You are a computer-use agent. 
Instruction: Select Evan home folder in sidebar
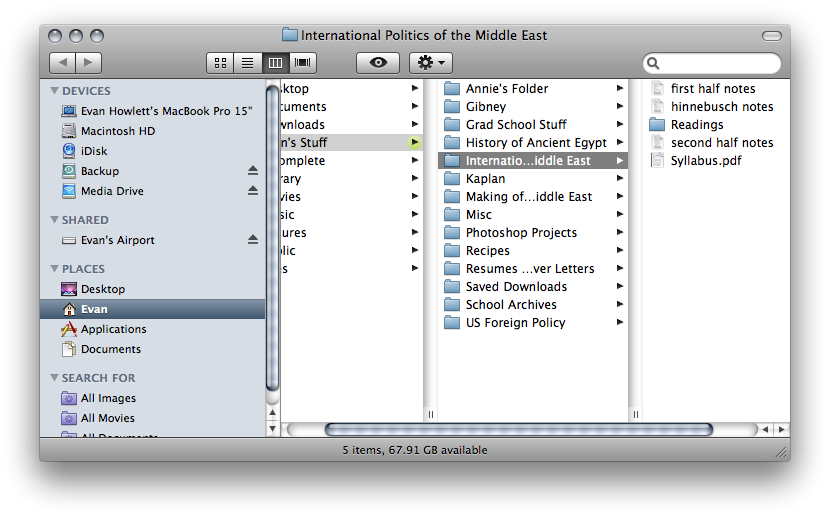152,309
